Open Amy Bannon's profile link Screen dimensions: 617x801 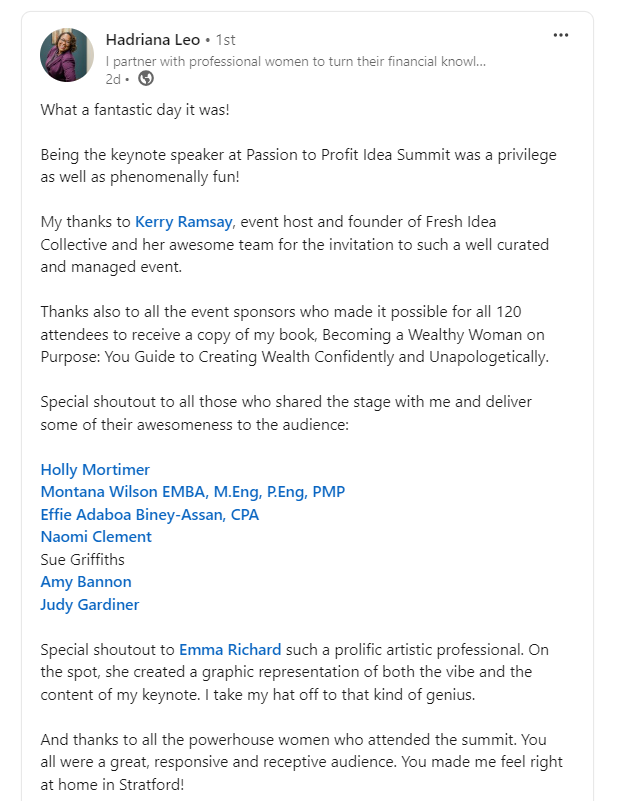(x=86, y=582)
